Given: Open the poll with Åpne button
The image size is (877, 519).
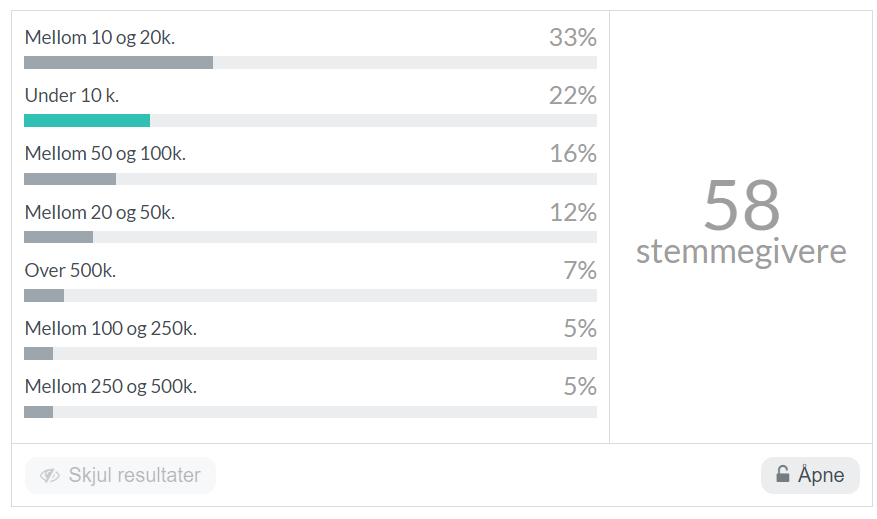Looking at the screenshot, I should click(x=810, y=475).
